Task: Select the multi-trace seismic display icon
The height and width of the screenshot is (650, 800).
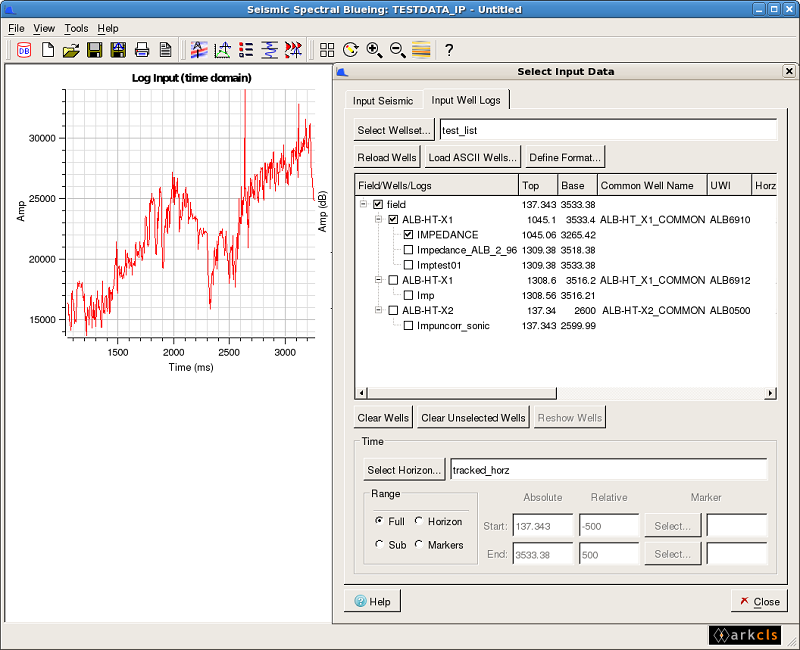Action: (291, 50)
